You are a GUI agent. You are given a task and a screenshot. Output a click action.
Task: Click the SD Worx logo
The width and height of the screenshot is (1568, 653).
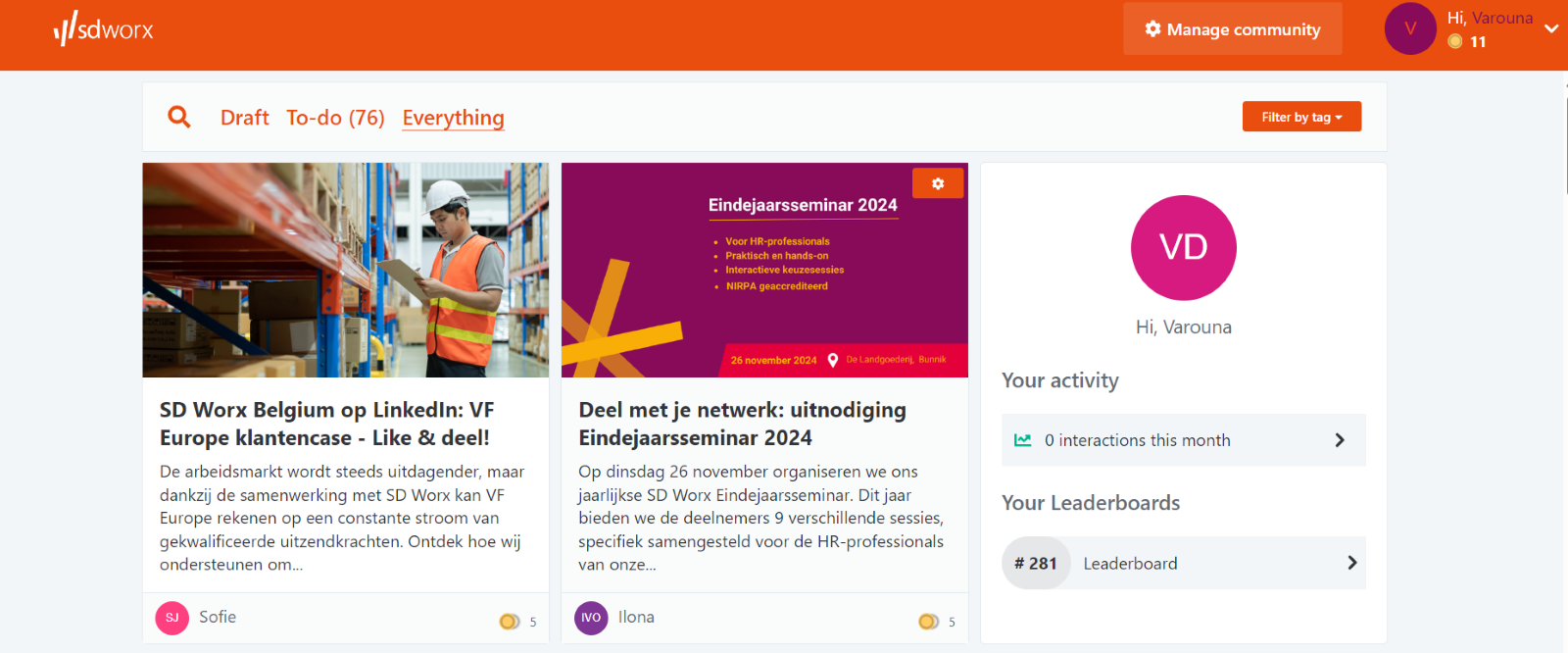point(103,29)
